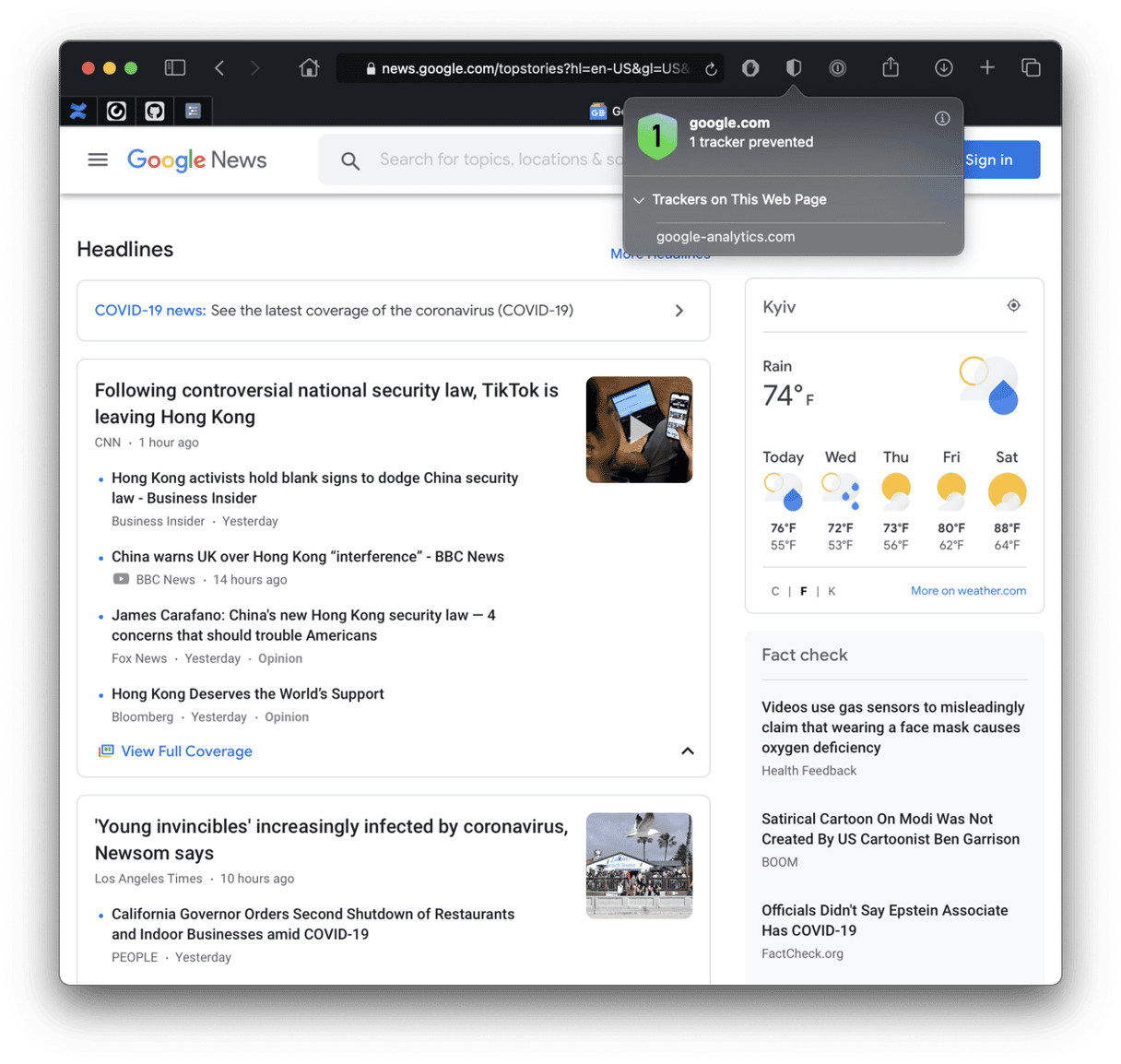Open gas sensors face mask fact check

[892, 727]
